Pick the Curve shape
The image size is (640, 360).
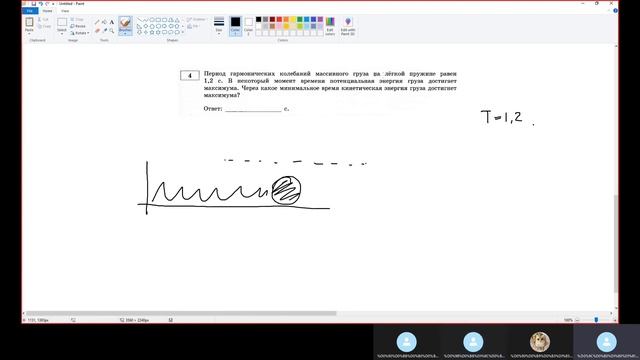pos(146,20)
